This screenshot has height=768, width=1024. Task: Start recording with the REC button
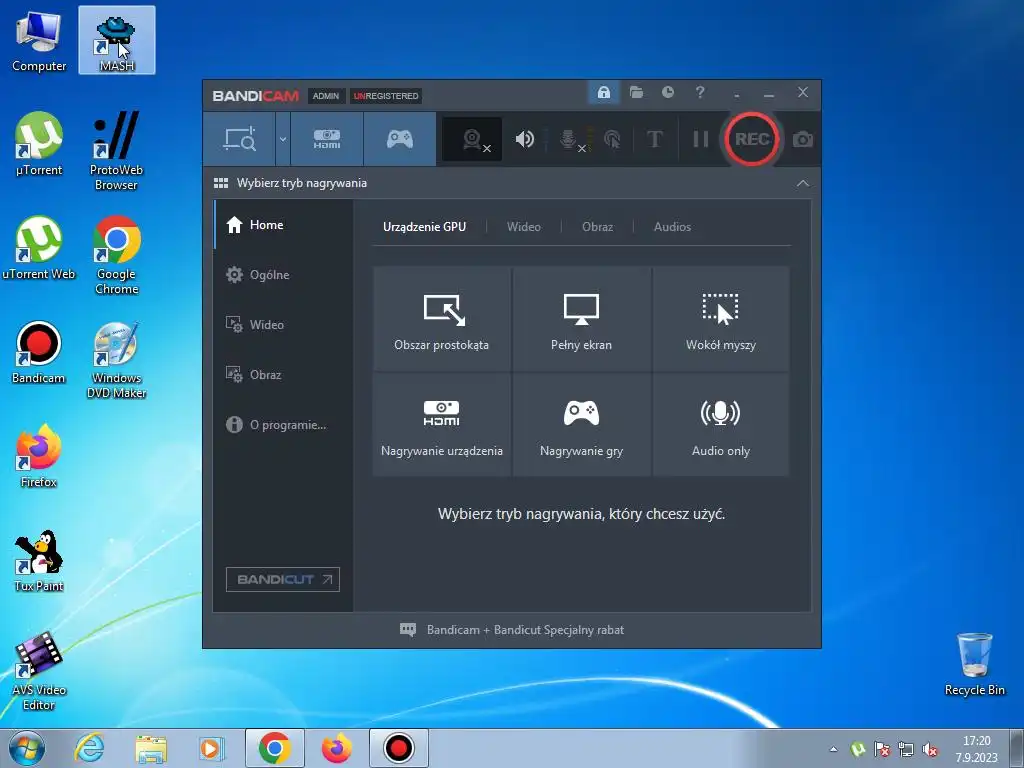point(751,139)
